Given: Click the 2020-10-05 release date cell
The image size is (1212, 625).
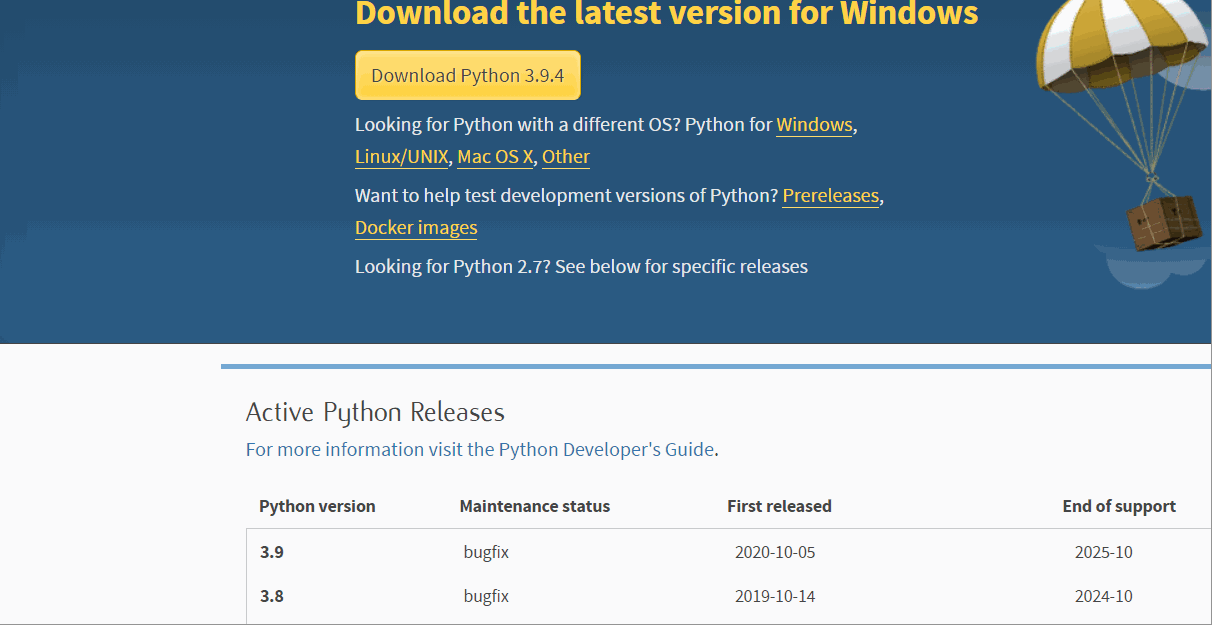Looking at the screenshot, I should [x=782, y=552].
